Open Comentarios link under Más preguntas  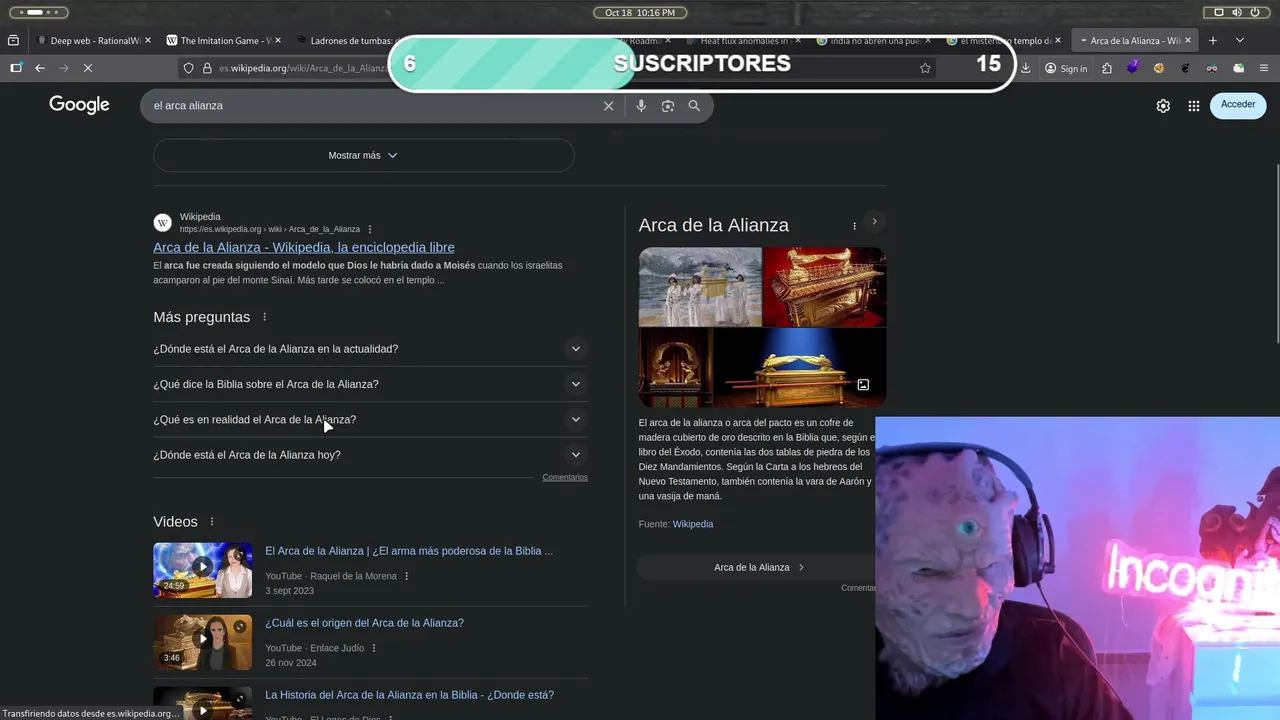[x=565, y=477]
